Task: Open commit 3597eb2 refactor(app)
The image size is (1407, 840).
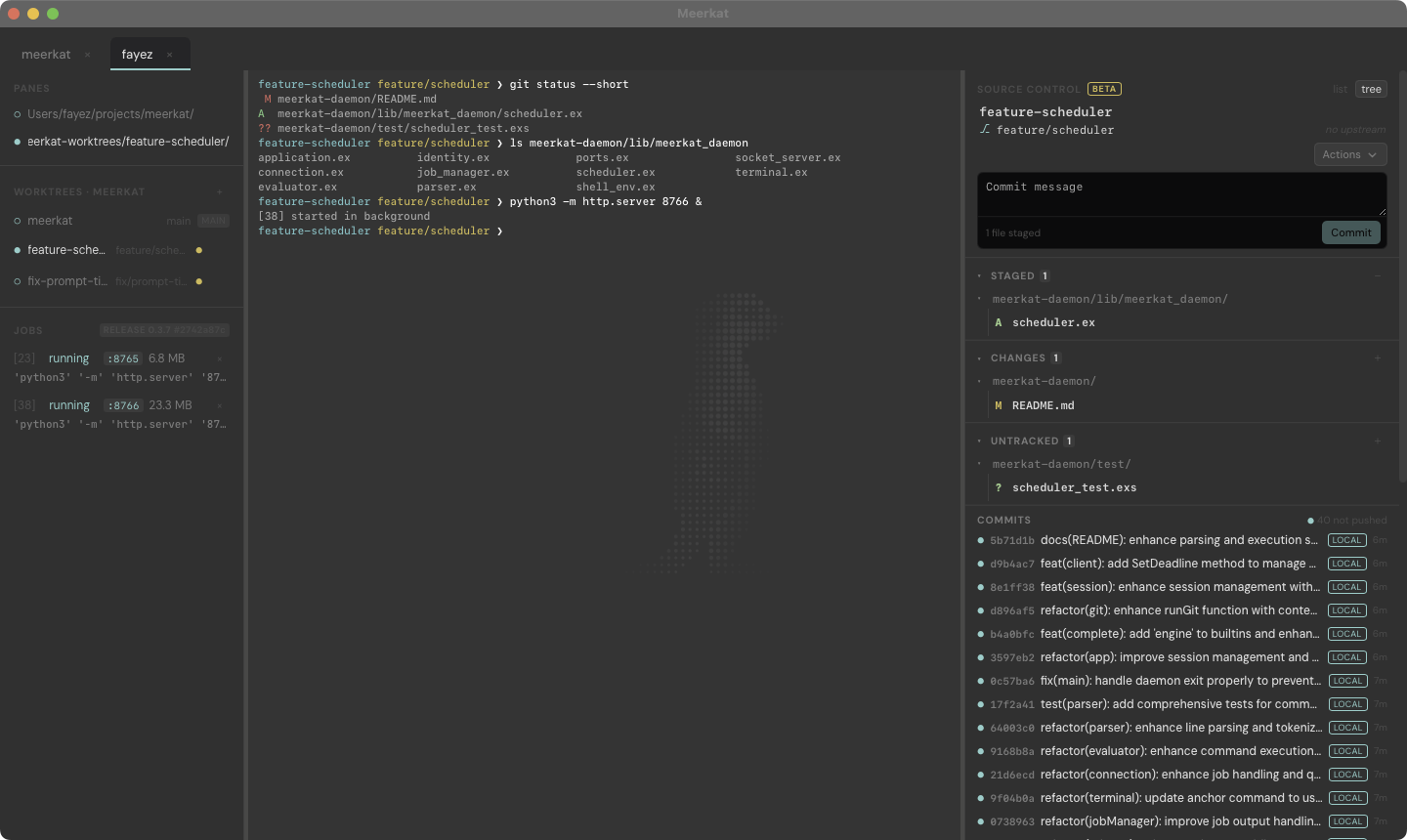Action: (x=1181, y=657)
